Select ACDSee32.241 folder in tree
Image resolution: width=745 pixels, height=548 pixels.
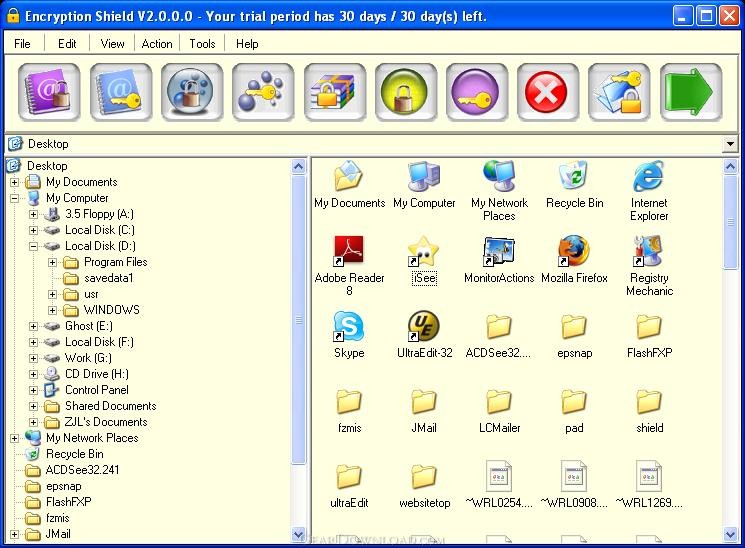coord(82,470)
